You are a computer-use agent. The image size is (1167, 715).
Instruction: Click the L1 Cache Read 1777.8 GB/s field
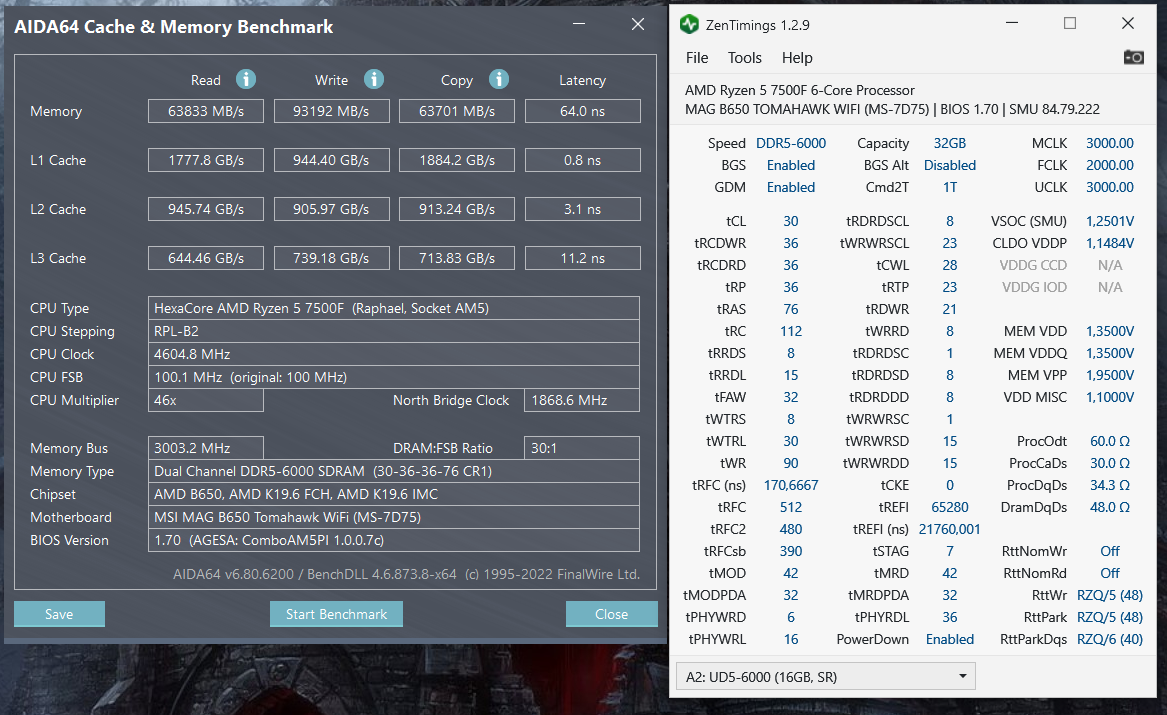(205, 160)
